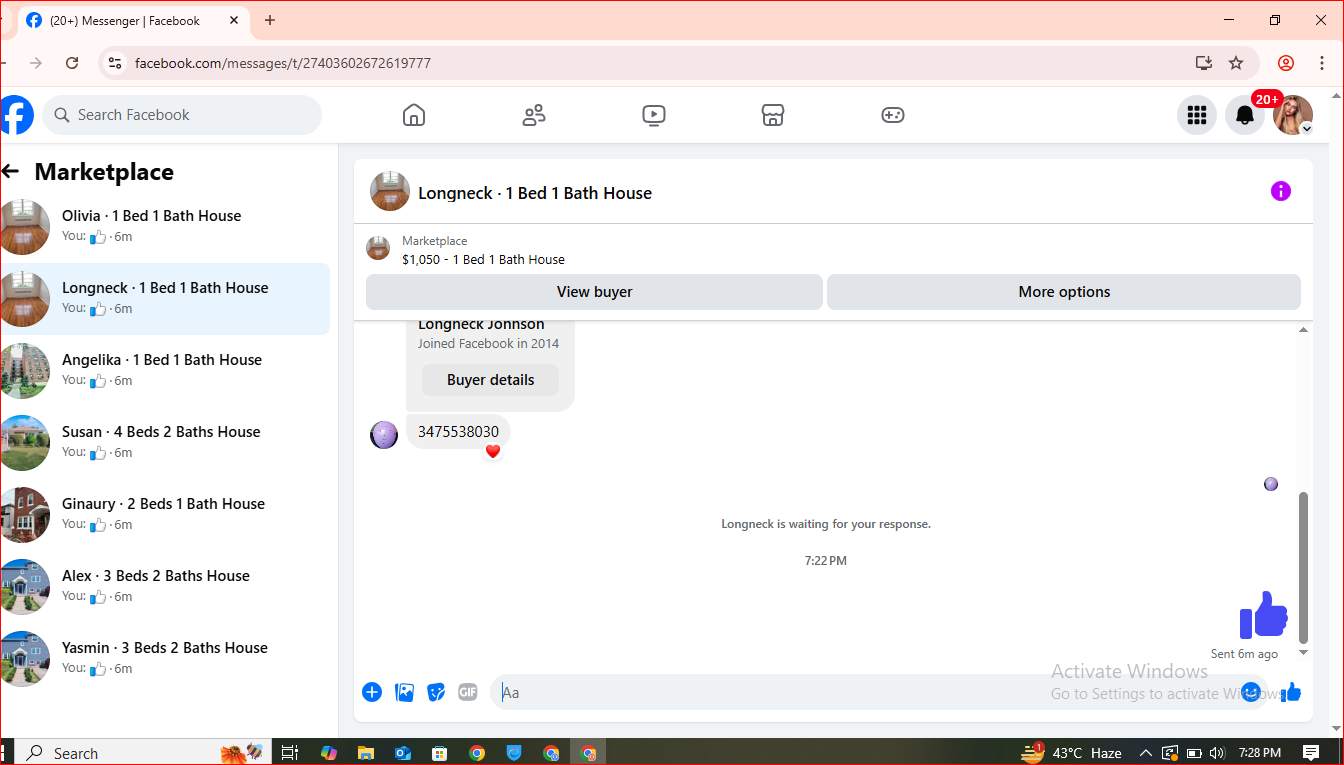The image size is (1344, 765).
Task: Open the GIF picker
Action: 468,692
